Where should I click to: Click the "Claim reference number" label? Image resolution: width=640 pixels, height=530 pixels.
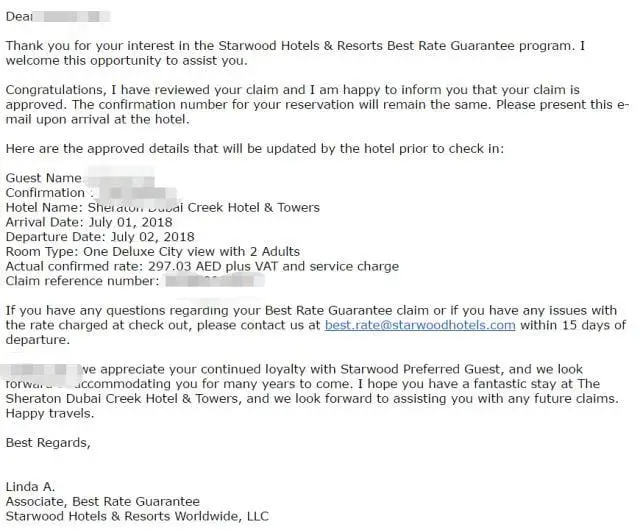(x=82, y=281)
